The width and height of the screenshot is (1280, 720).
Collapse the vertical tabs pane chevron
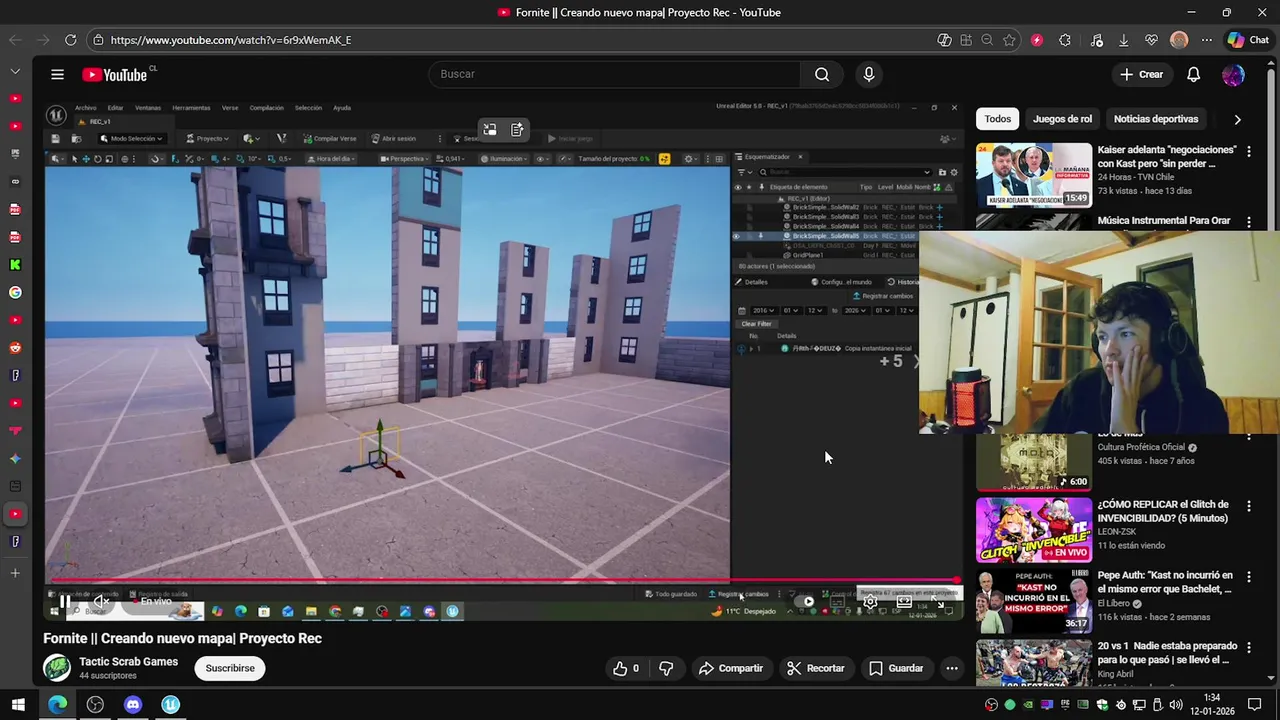[x=15, y=71]
